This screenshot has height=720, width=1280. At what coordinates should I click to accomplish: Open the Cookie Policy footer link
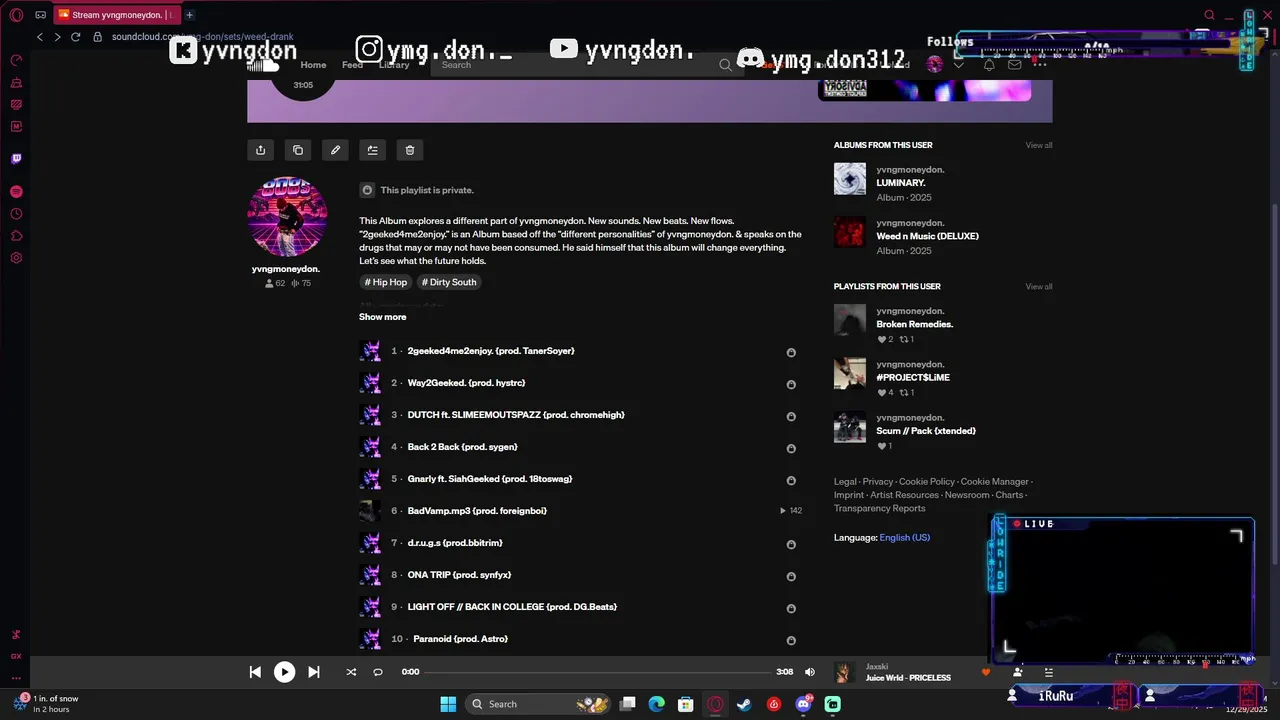point(927,482)
